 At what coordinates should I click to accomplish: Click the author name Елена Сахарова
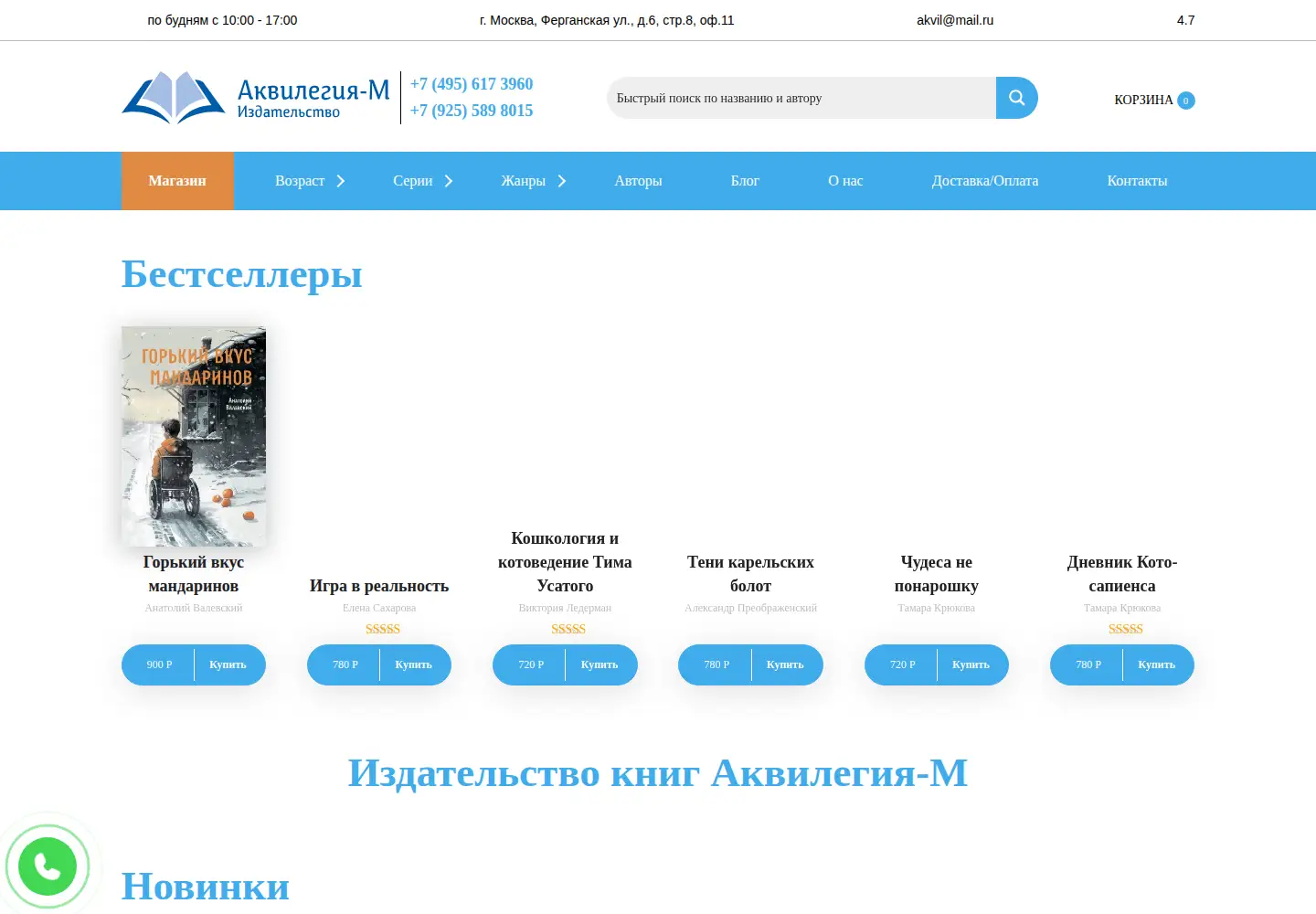pyautogui.click(x=379, y=608)
